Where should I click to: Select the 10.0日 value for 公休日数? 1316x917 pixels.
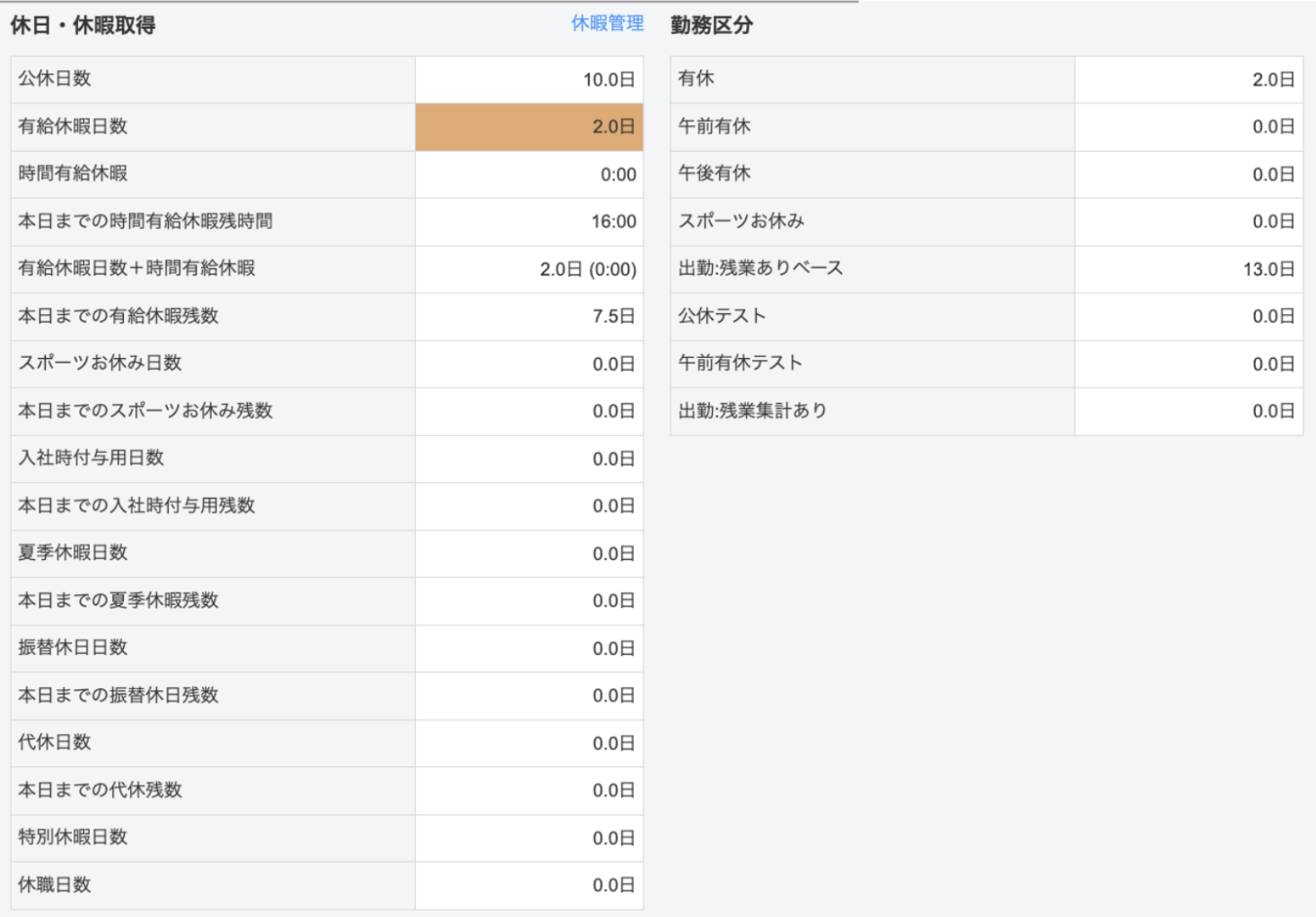pyautogui.click(x=609, y=80)
